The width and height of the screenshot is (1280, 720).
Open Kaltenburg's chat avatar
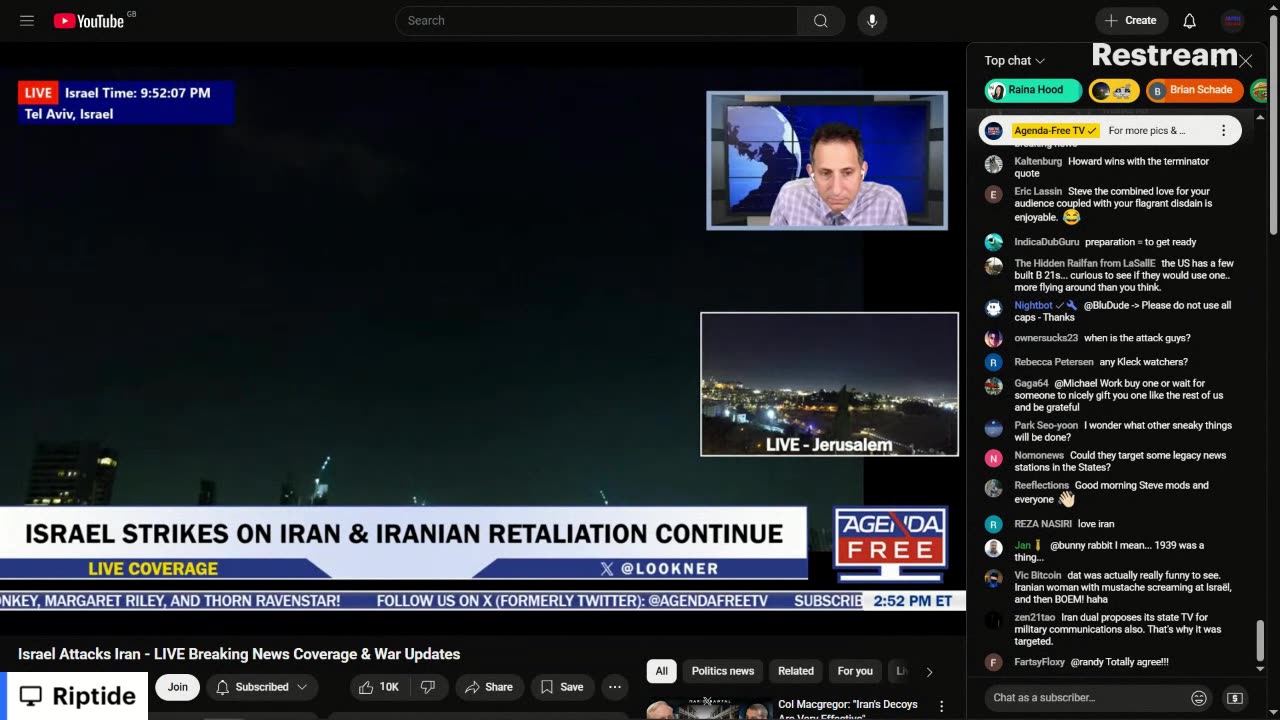tap(993, 164)
